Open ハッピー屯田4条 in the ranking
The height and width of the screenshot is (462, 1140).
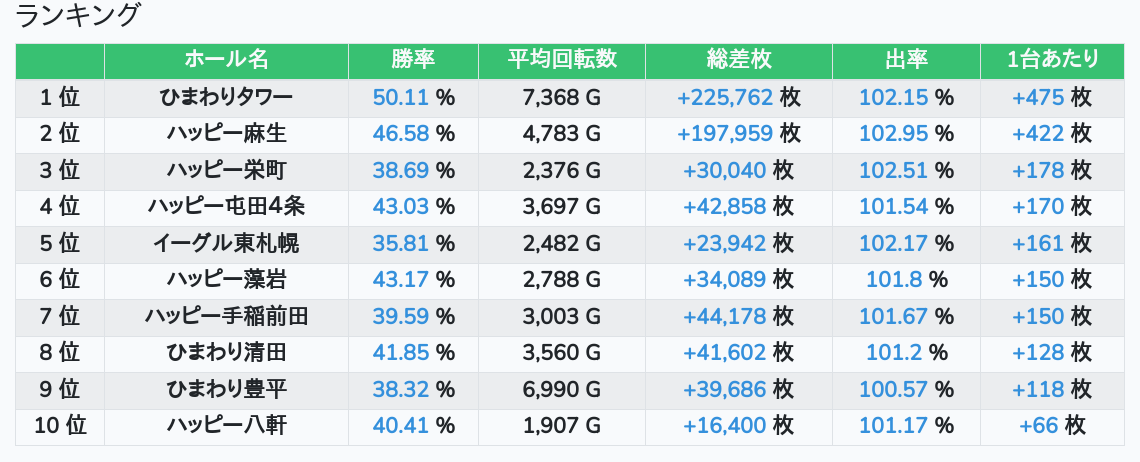pyautogui.click(x=226, y=207)
